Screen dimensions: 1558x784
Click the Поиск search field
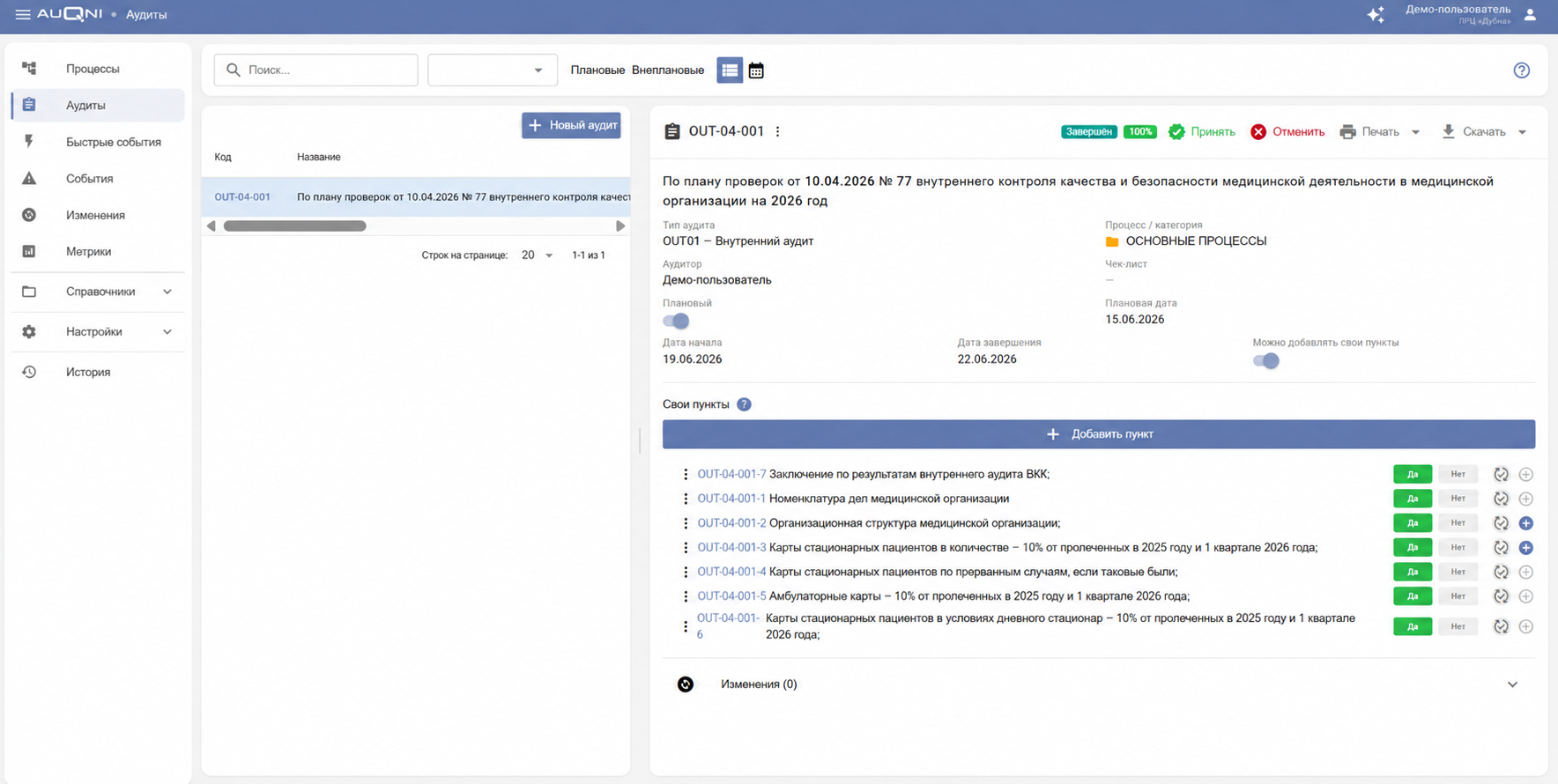pos(316,70)
